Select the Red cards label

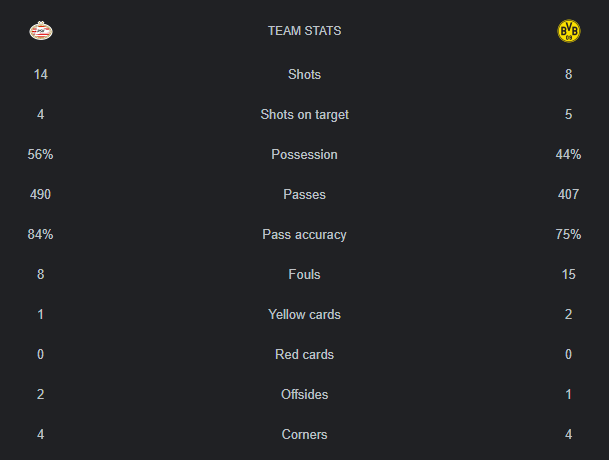click(x=304, y=354)
